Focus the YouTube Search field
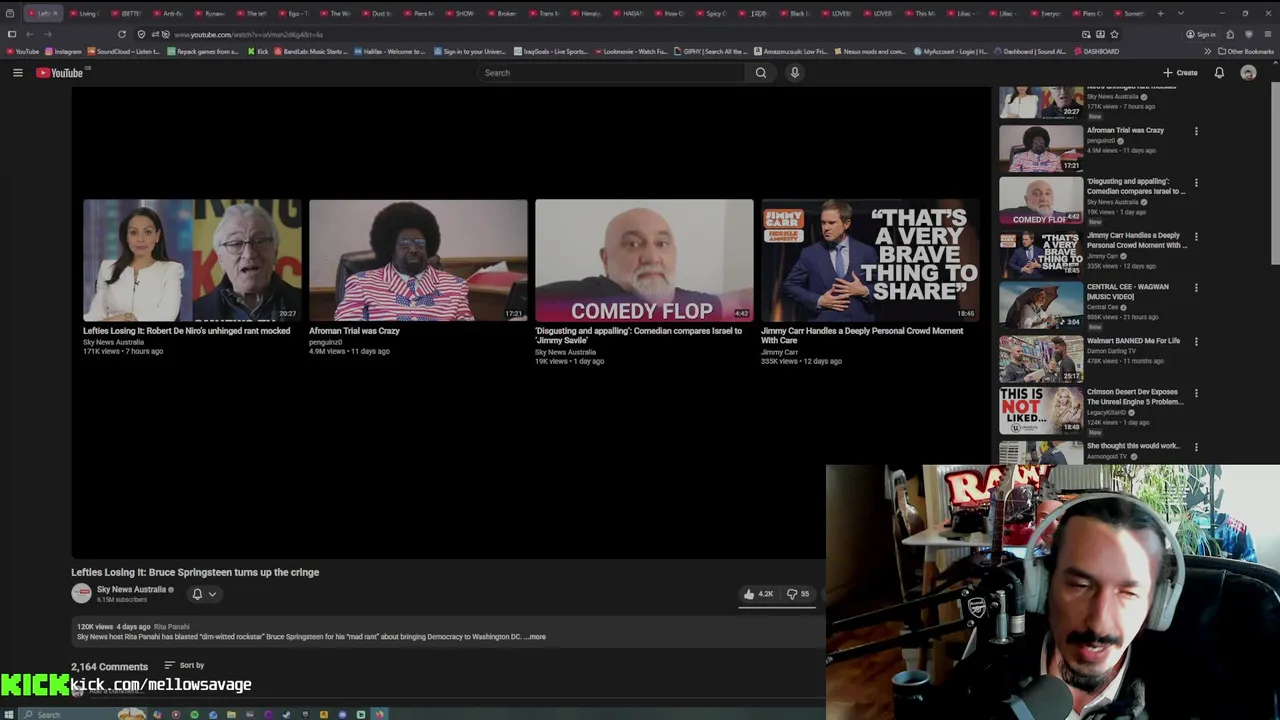The height and width of the screenshot is (720, 1280). click(x=611, y=73)
